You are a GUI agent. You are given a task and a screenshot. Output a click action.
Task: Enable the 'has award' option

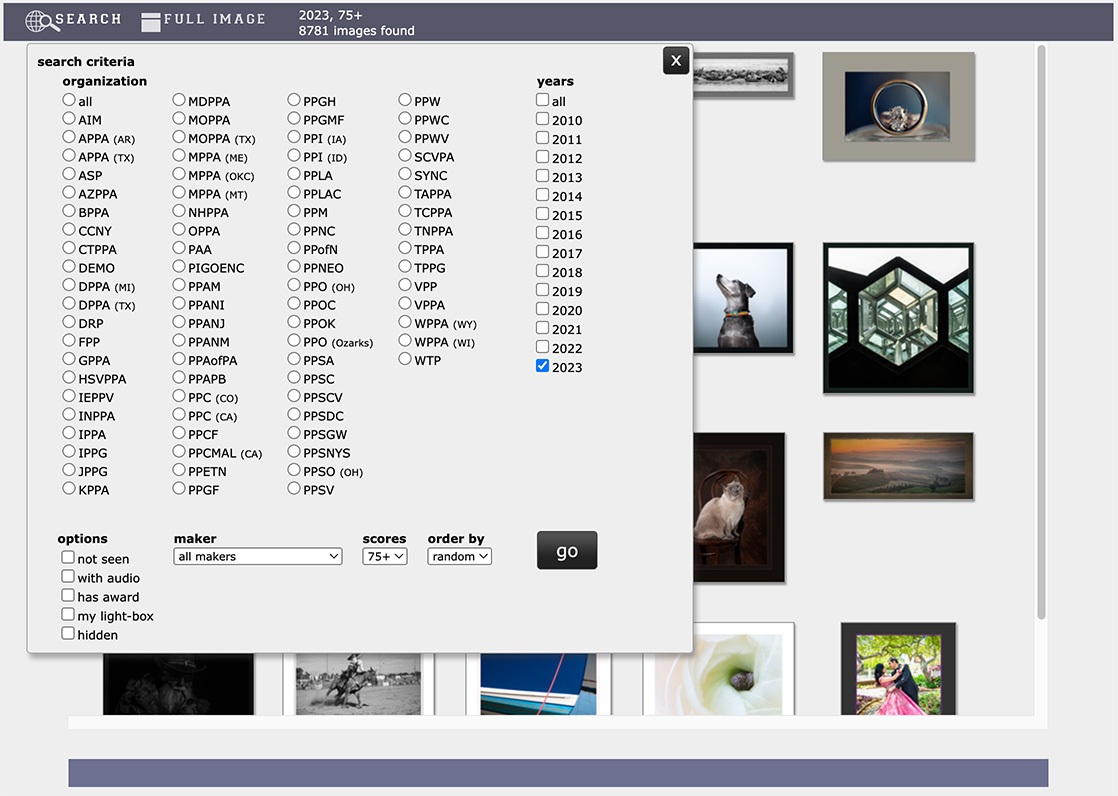(68, 596)
